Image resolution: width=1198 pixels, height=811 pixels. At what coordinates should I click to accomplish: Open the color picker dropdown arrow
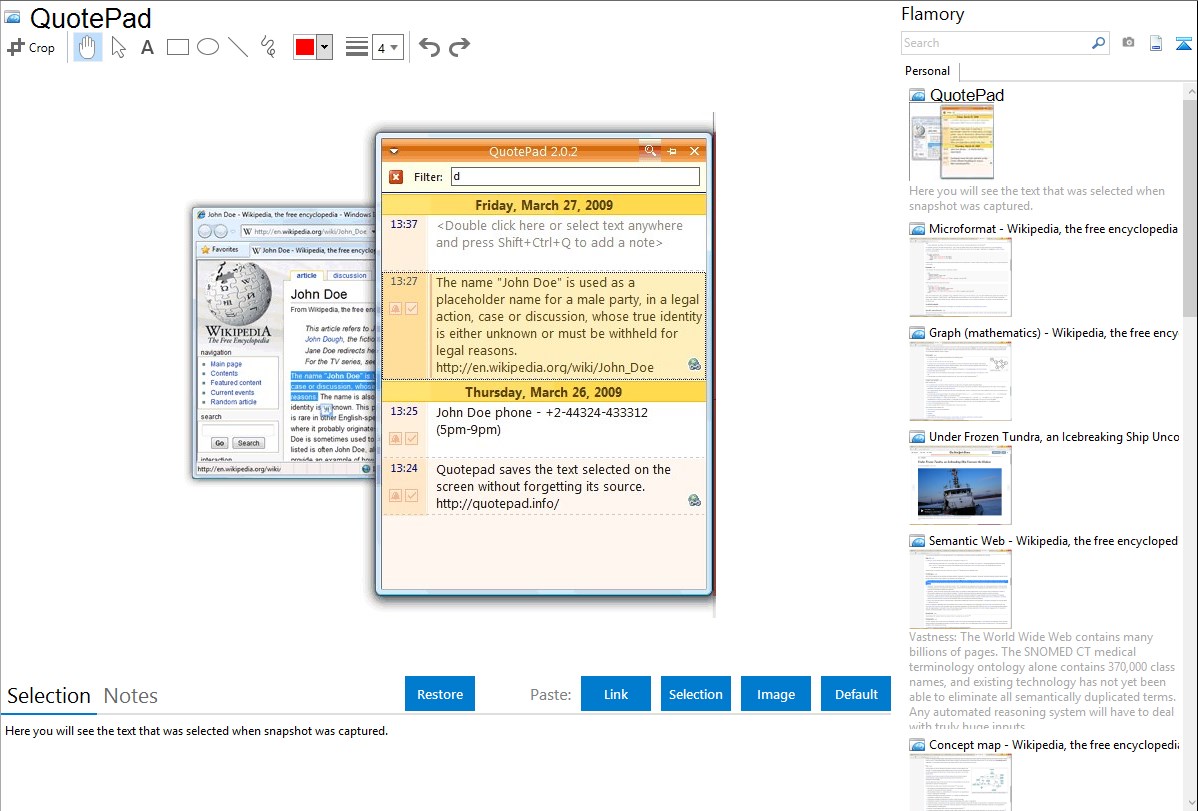tap(324, 47)
